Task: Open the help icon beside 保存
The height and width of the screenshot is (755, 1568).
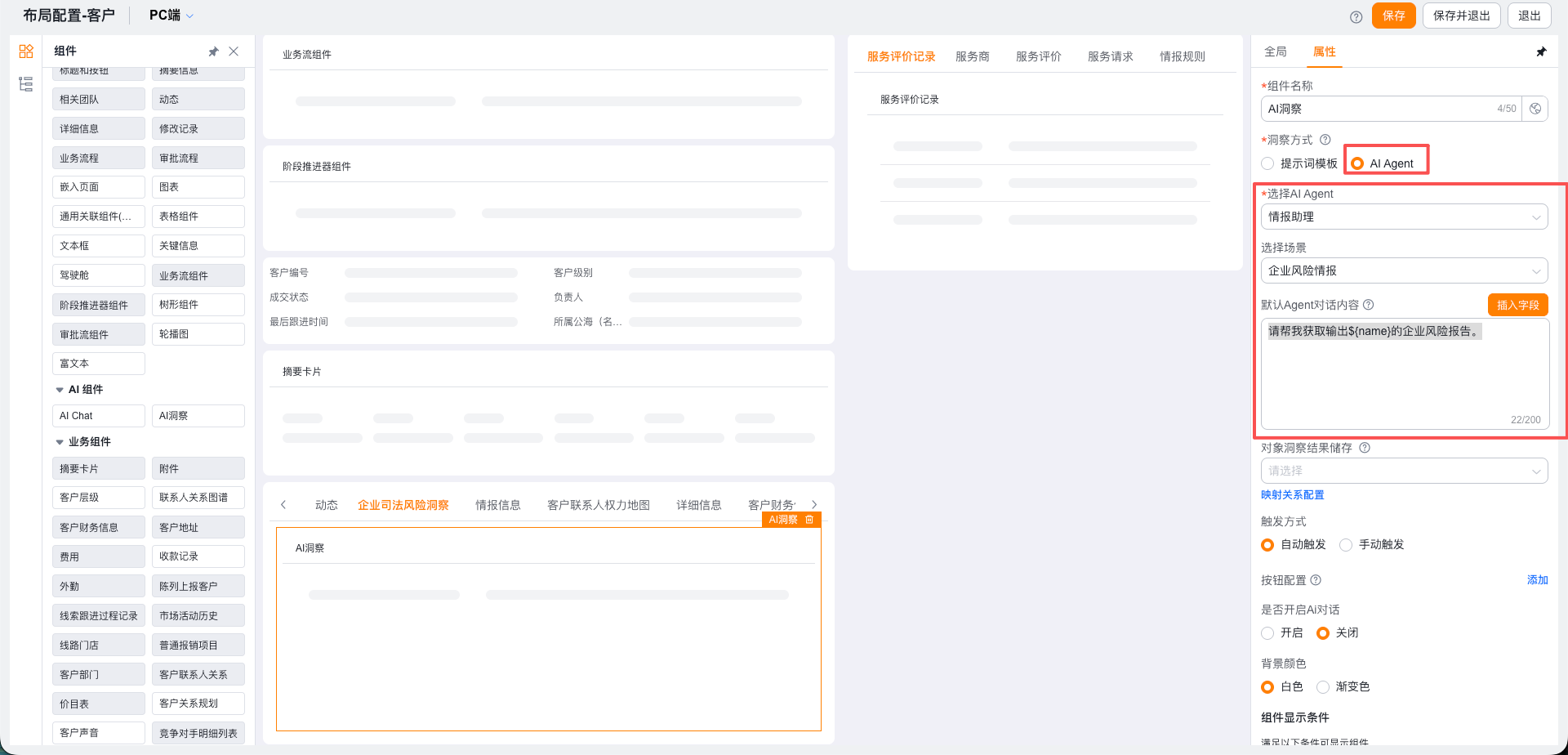Action: (1356, 16)
